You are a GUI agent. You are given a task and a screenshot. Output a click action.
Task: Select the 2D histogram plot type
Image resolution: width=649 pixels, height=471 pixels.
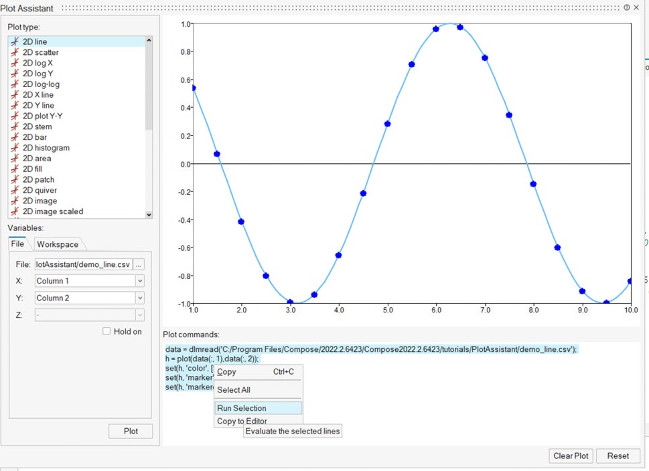pos(45,148)
